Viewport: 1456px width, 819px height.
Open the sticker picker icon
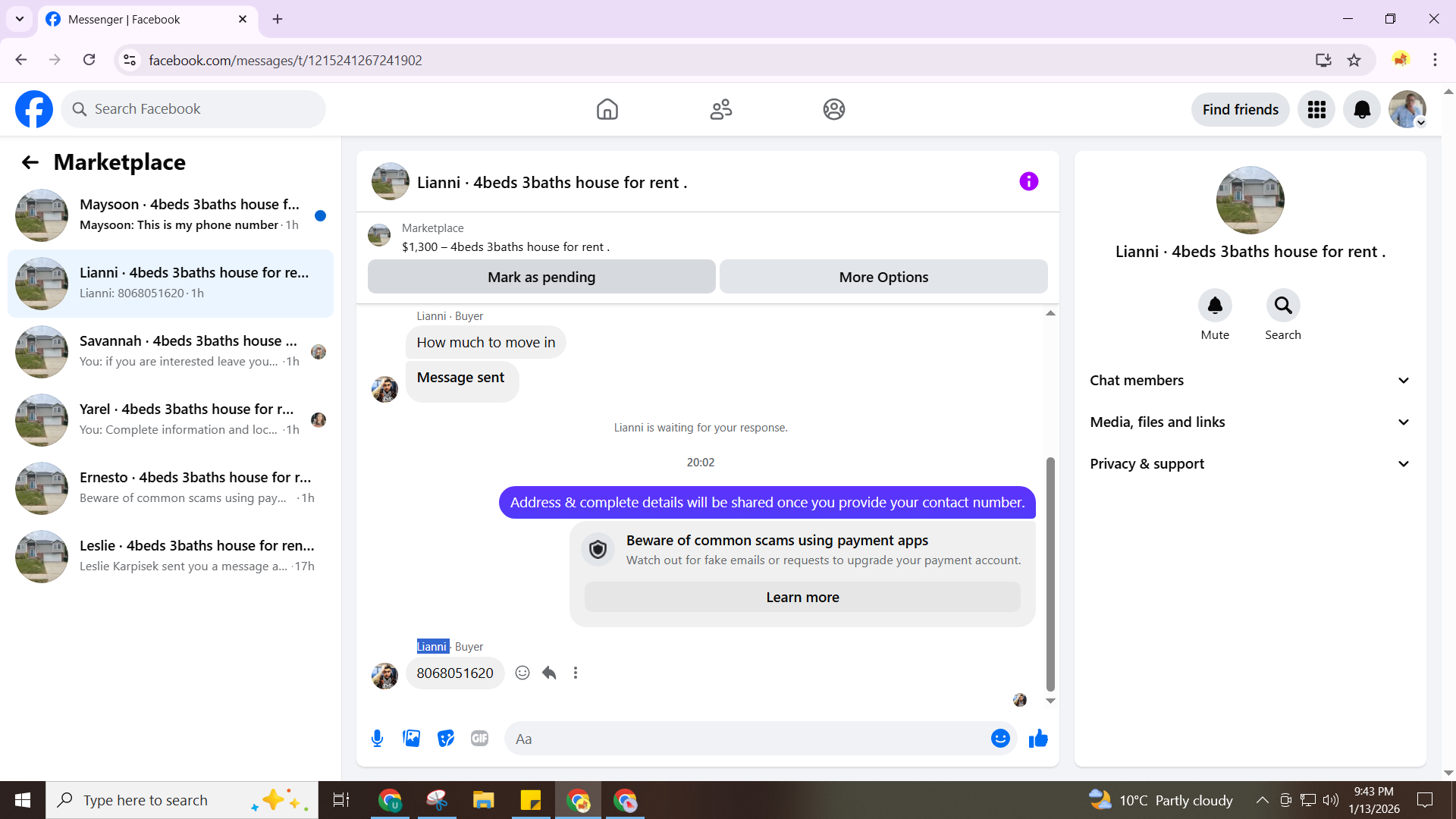446,739
